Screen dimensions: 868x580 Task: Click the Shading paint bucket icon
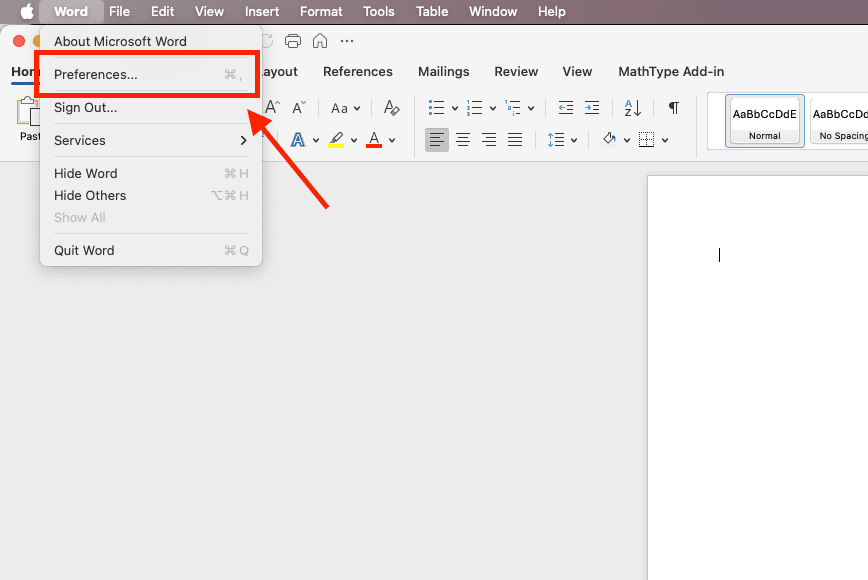tap(609, 139)
